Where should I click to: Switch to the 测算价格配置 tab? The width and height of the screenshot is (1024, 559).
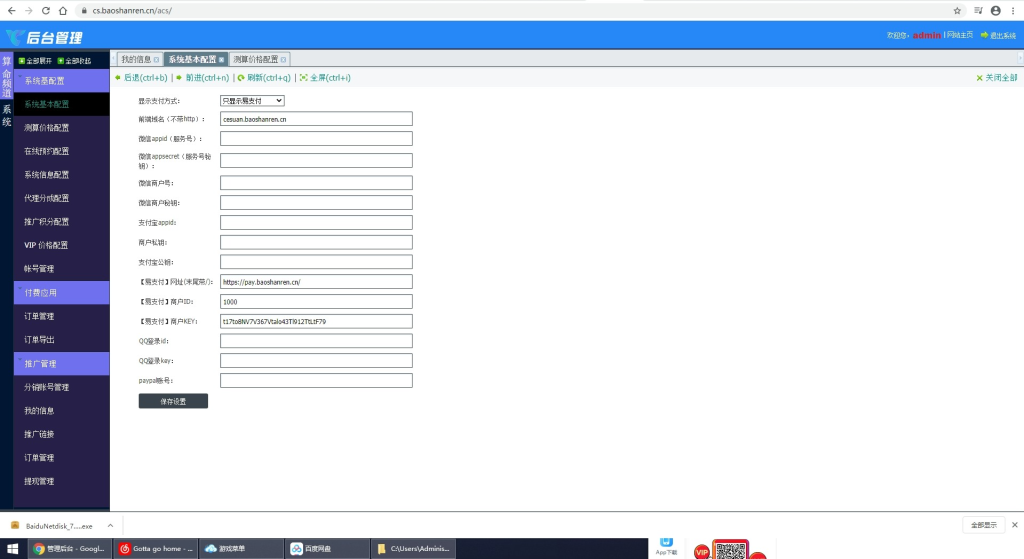255,59
